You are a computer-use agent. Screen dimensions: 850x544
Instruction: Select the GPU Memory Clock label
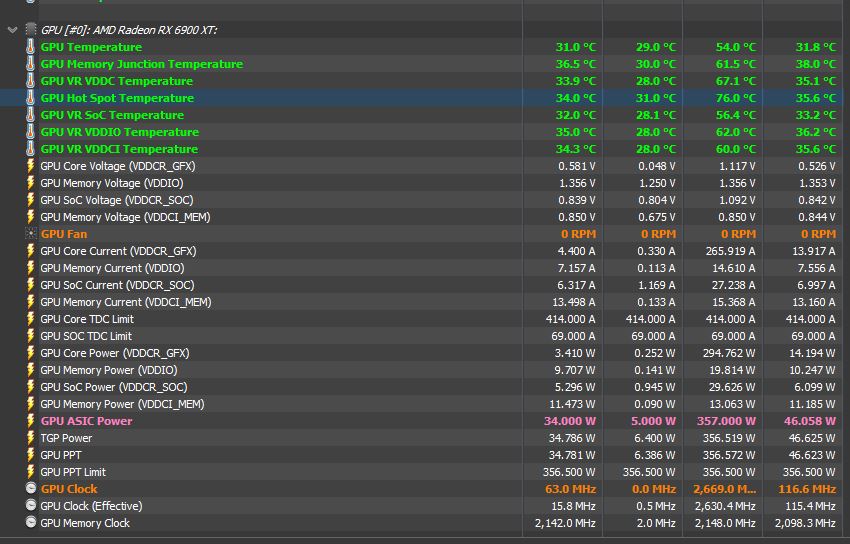[x=85, y=523]
